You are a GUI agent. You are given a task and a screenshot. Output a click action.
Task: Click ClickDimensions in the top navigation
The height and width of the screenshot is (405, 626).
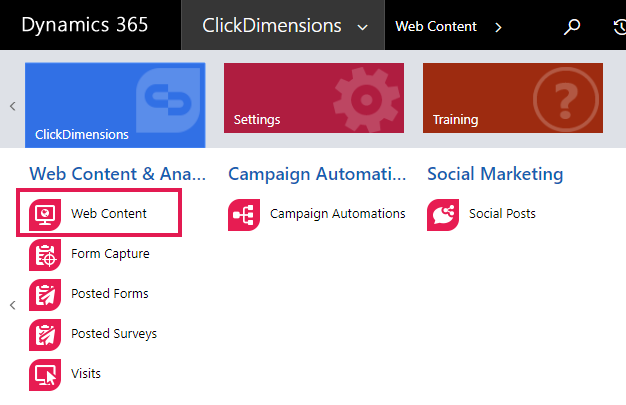(x=271, y=25)
